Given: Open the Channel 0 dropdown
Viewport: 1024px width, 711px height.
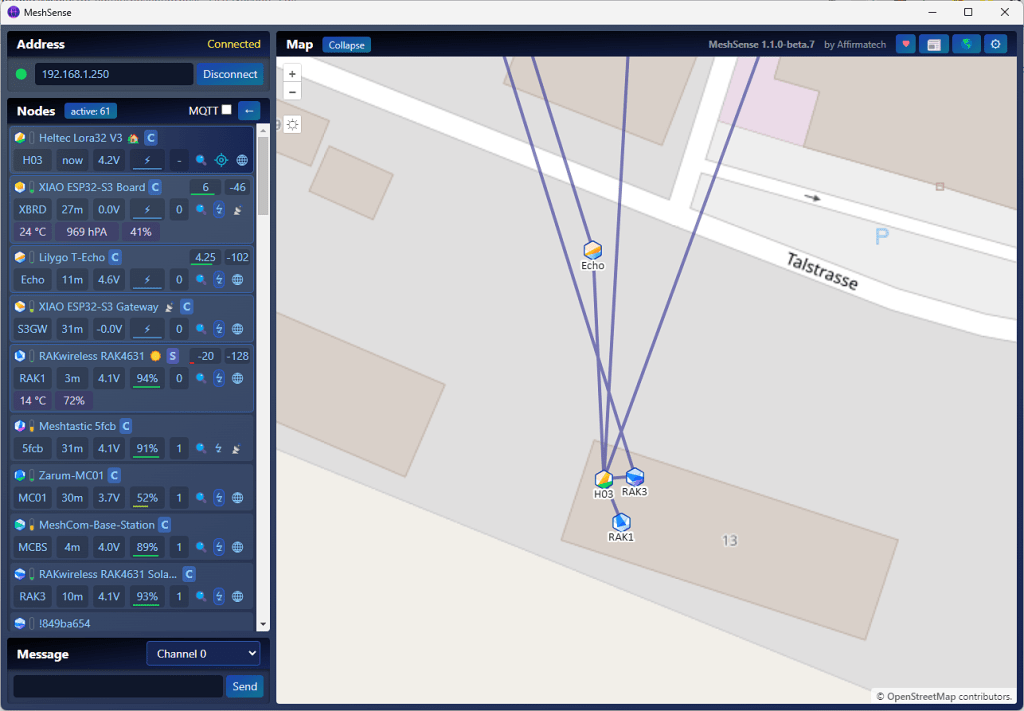Looking at the screenshot, I should pos(203,654).
